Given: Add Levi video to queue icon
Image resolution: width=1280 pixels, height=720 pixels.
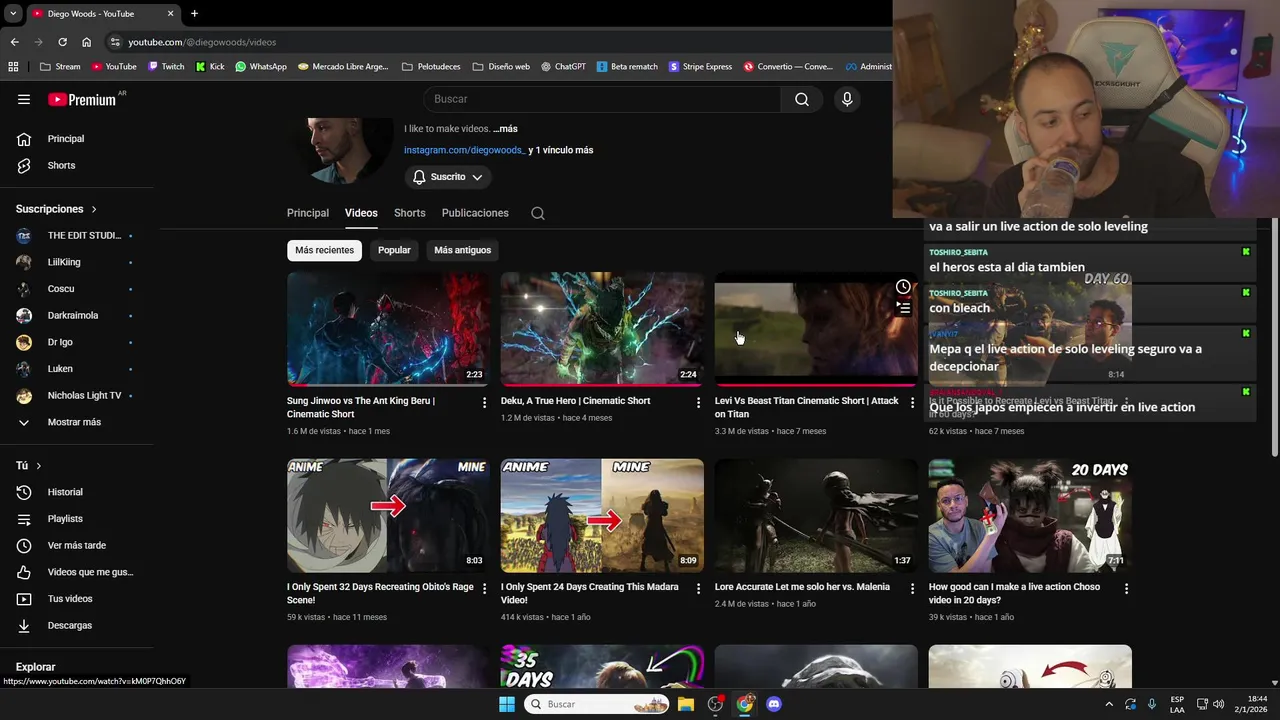Looking at the screenshot, I should [903, 308].
